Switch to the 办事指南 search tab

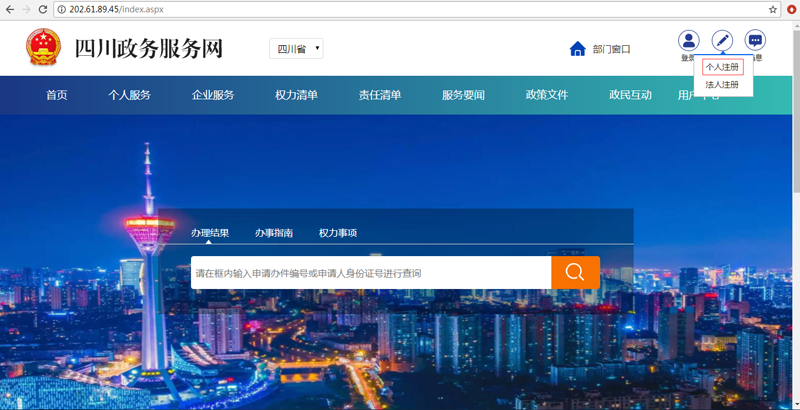point(273,233)
